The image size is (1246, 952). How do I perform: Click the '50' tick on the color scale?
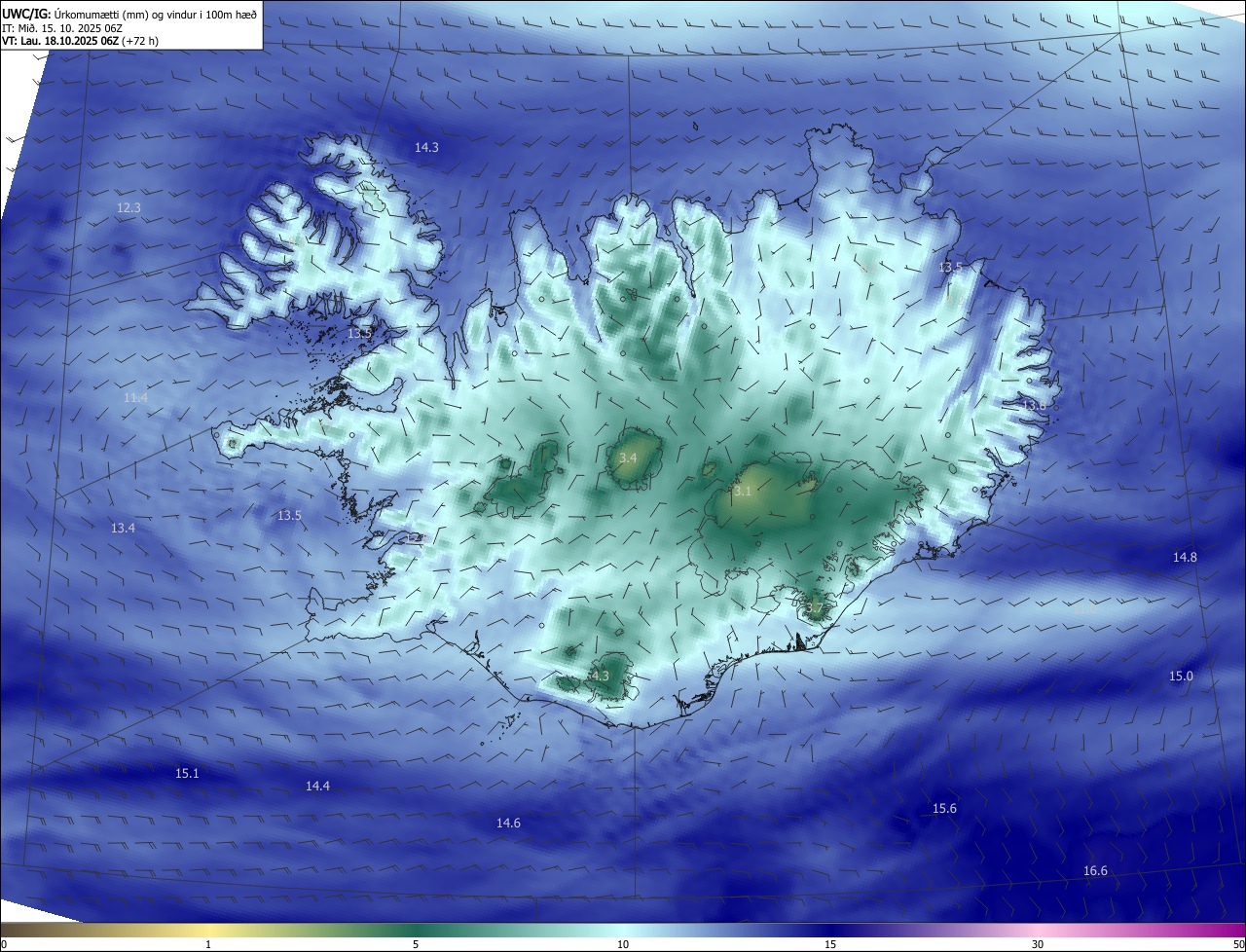click(1238, 944)
